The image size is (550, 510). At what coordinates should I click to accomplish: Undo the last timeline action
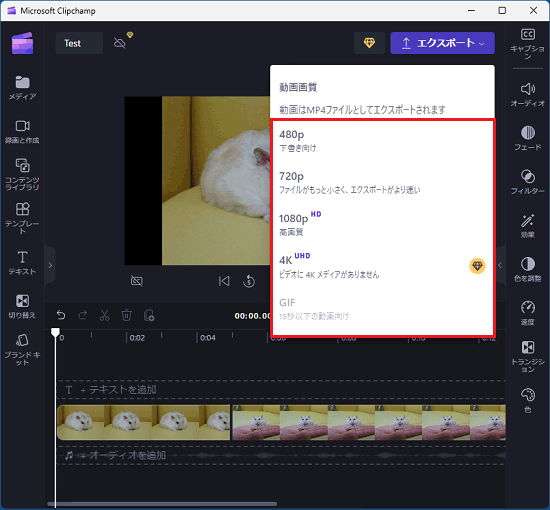click(61, 315)
